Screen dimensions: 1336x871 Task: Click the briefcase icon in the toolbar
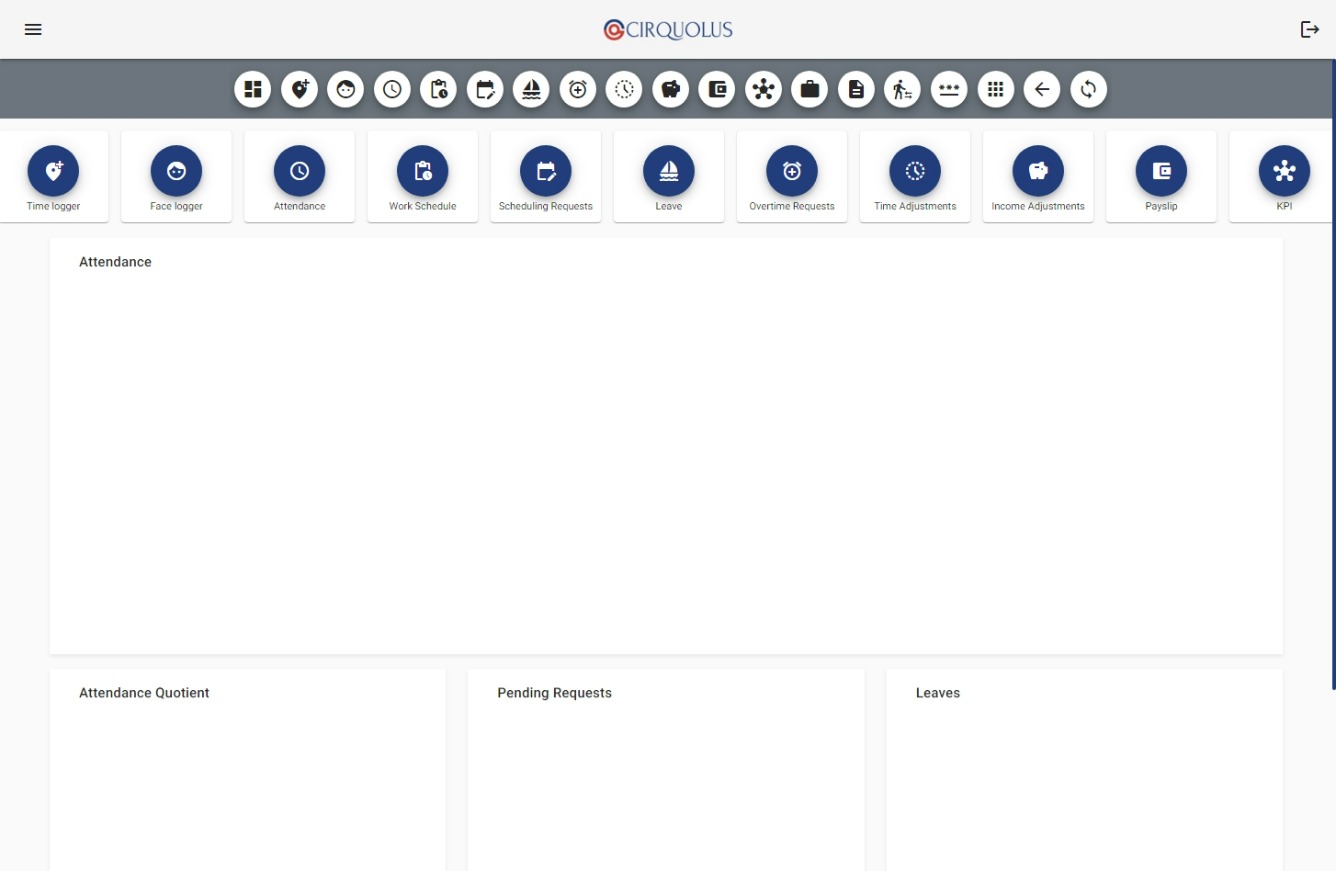click(x=809, y=89)
